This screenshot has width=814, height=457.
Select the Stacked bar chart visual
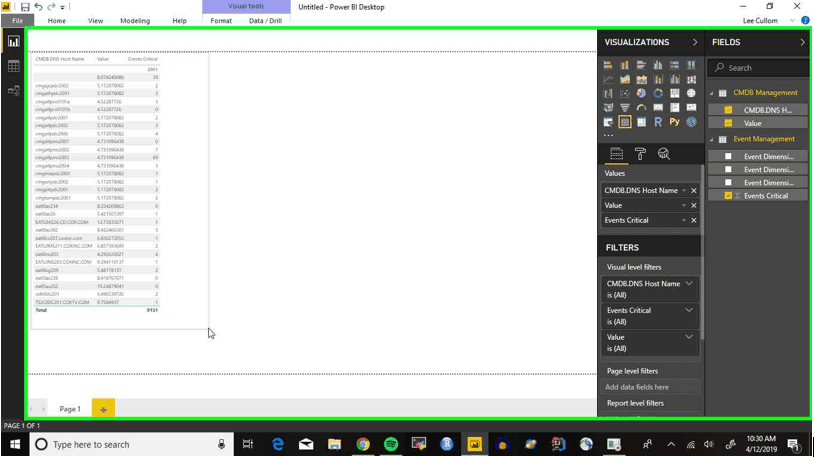point(608,65)
